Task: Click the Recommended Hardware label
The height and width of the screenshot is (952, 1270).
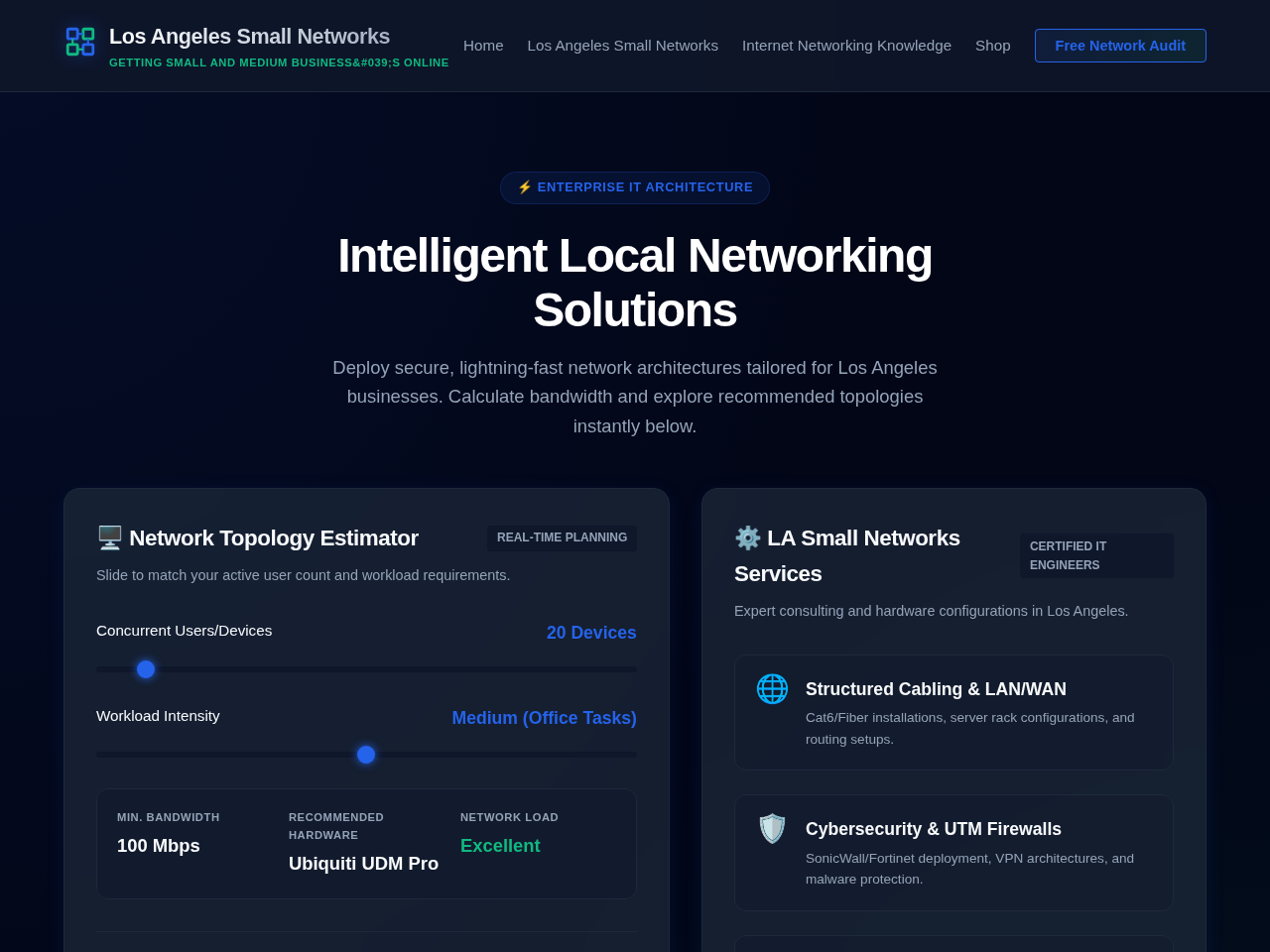Action: 336,826
